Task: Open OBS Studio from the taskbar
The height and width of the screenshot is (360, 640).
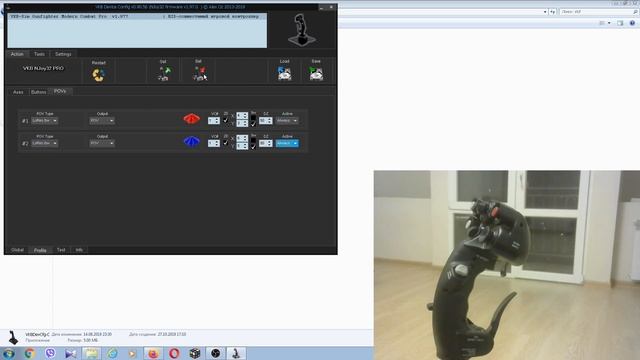Action: (x=216, y=353)
